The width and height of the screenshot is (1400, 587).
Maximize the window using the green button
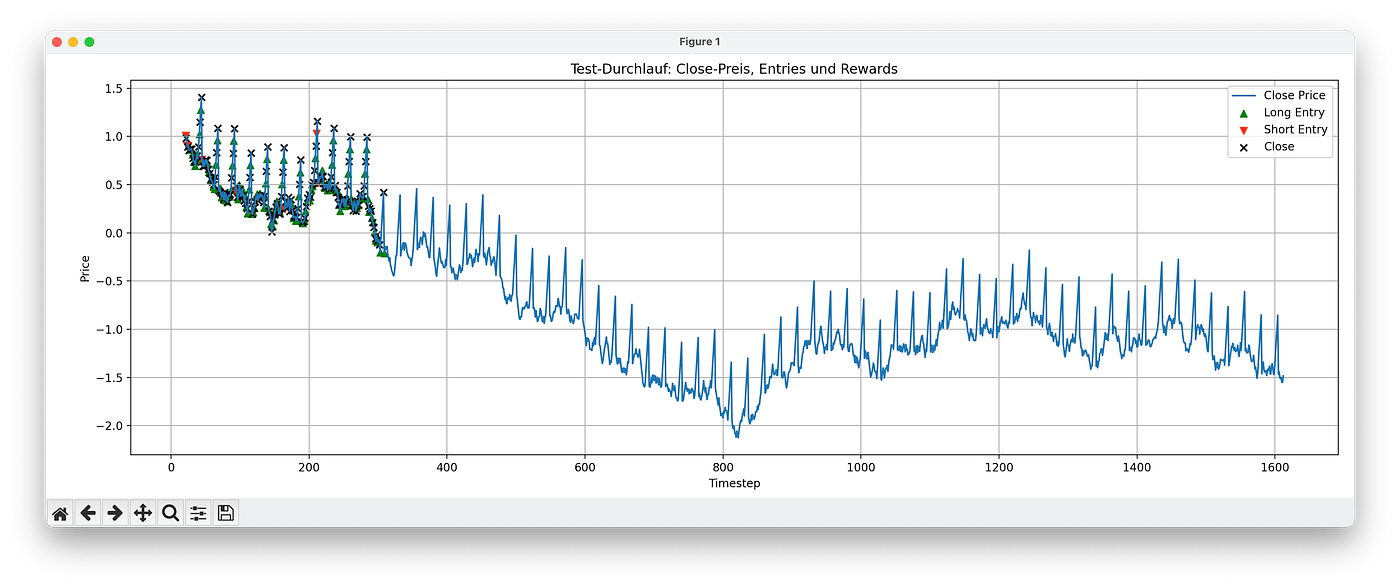[x=89, y=41]
